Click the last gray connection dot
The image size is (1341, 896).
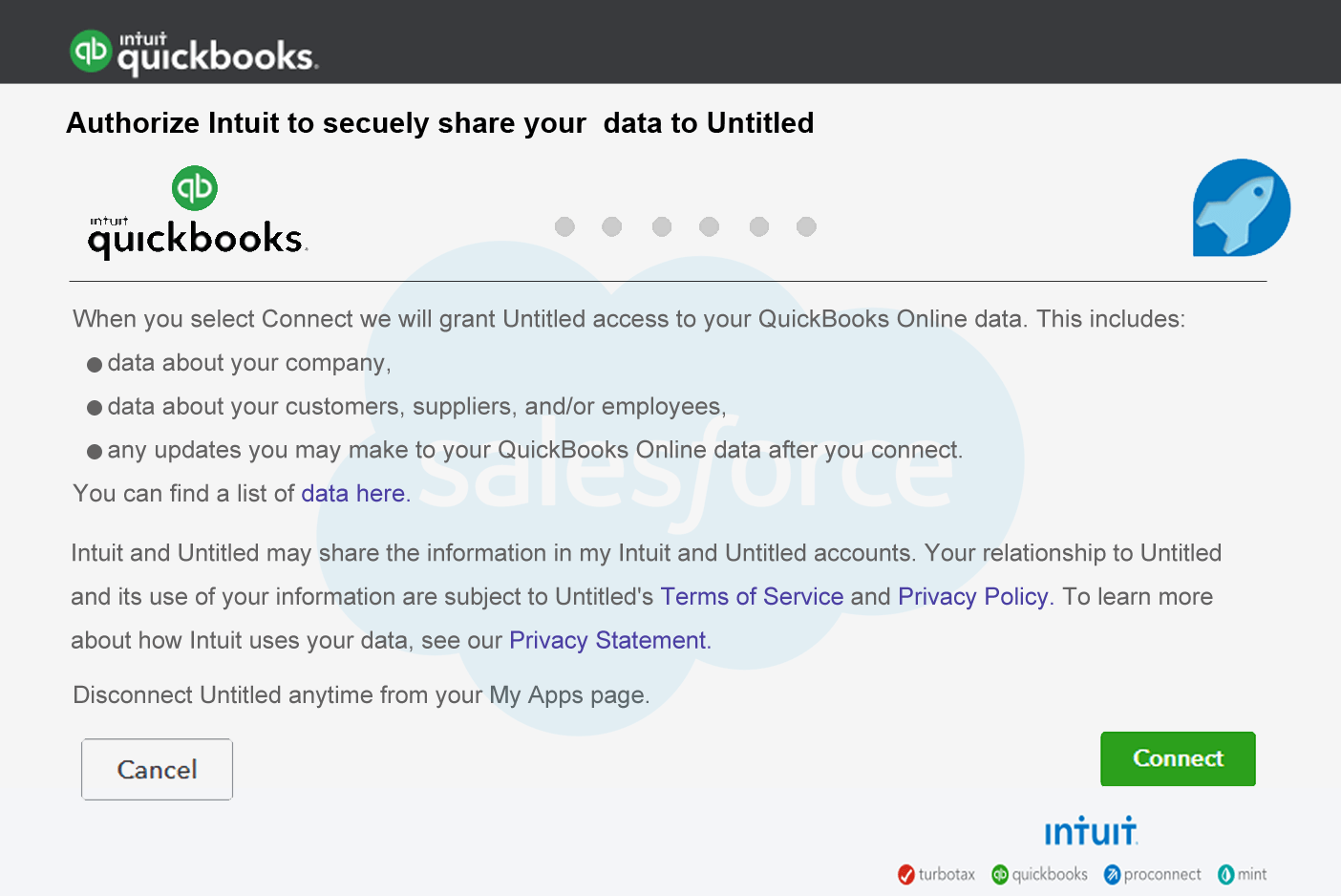click(805, 226)
